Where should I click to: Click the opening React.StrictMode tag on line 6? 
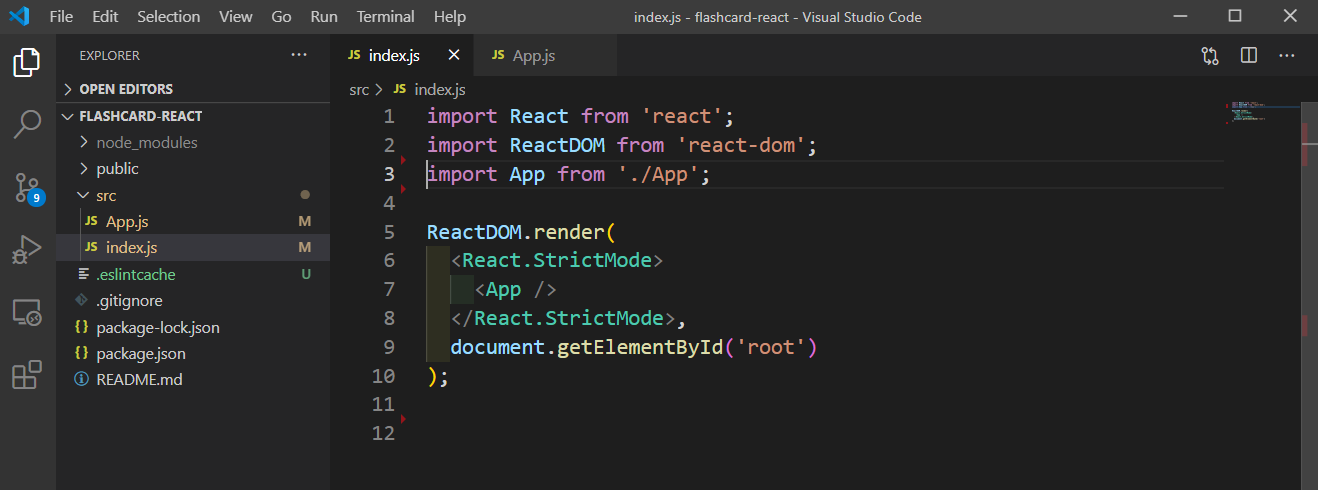557,261
